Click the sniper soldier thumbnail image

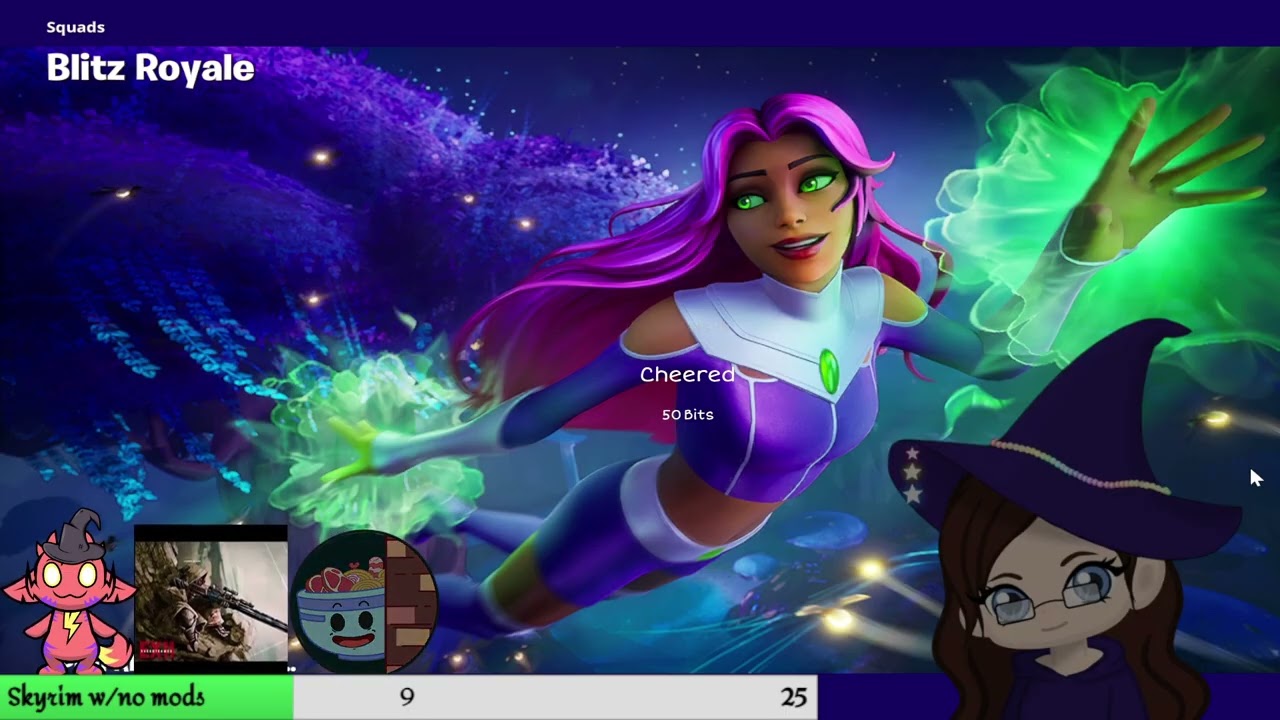211,596
